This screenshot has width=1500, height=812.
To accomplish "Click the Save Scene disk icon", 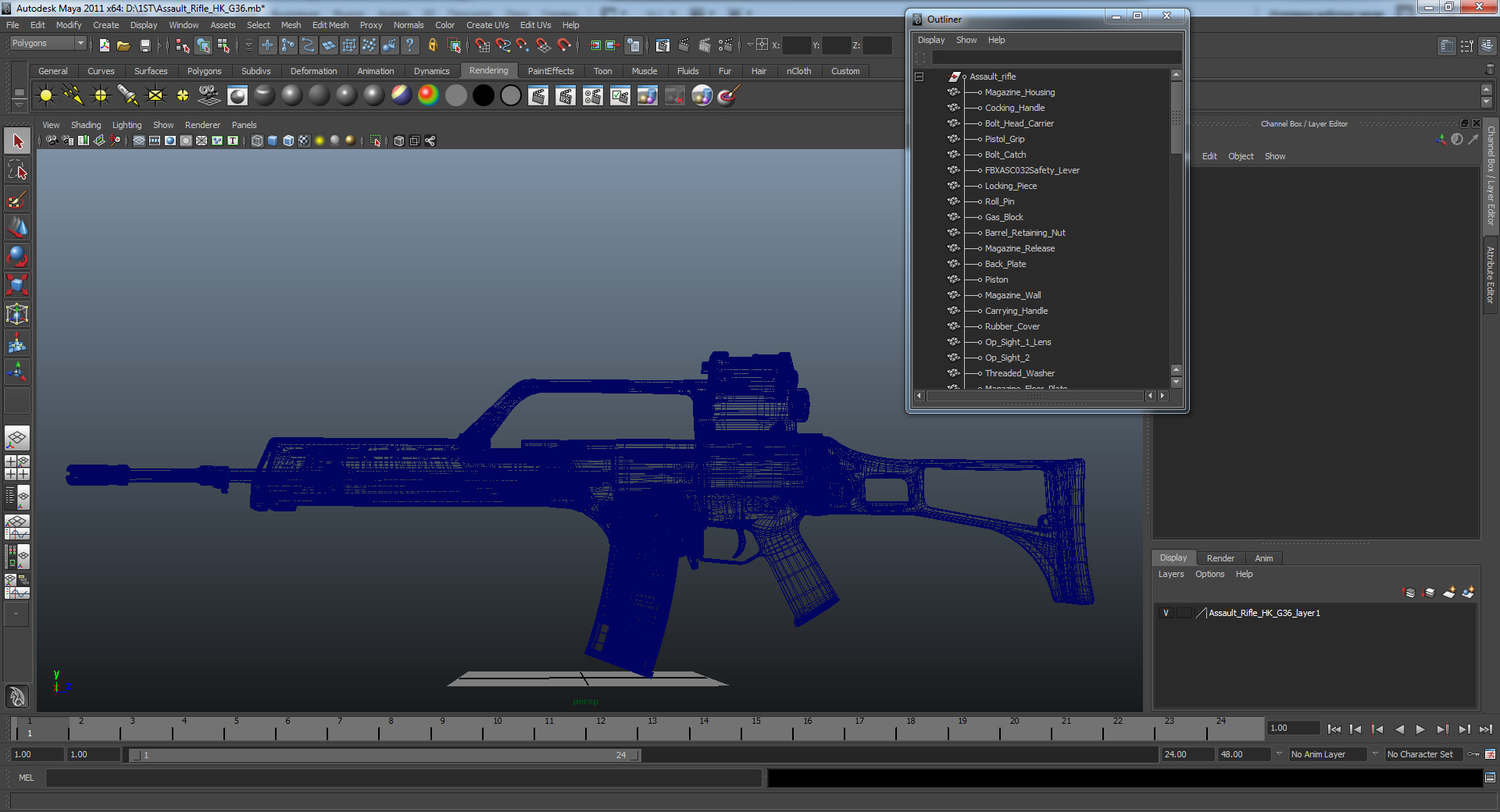I will [145, 45].
